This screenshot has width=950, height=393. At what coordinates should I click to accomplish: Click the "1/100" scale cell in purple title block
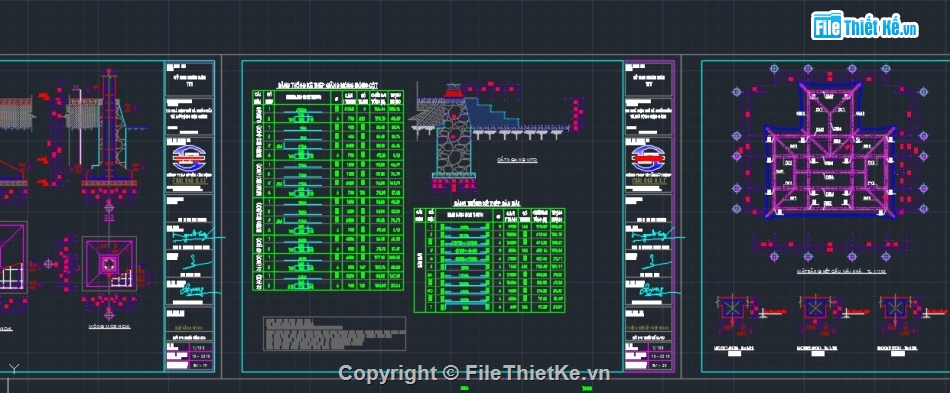659,348
